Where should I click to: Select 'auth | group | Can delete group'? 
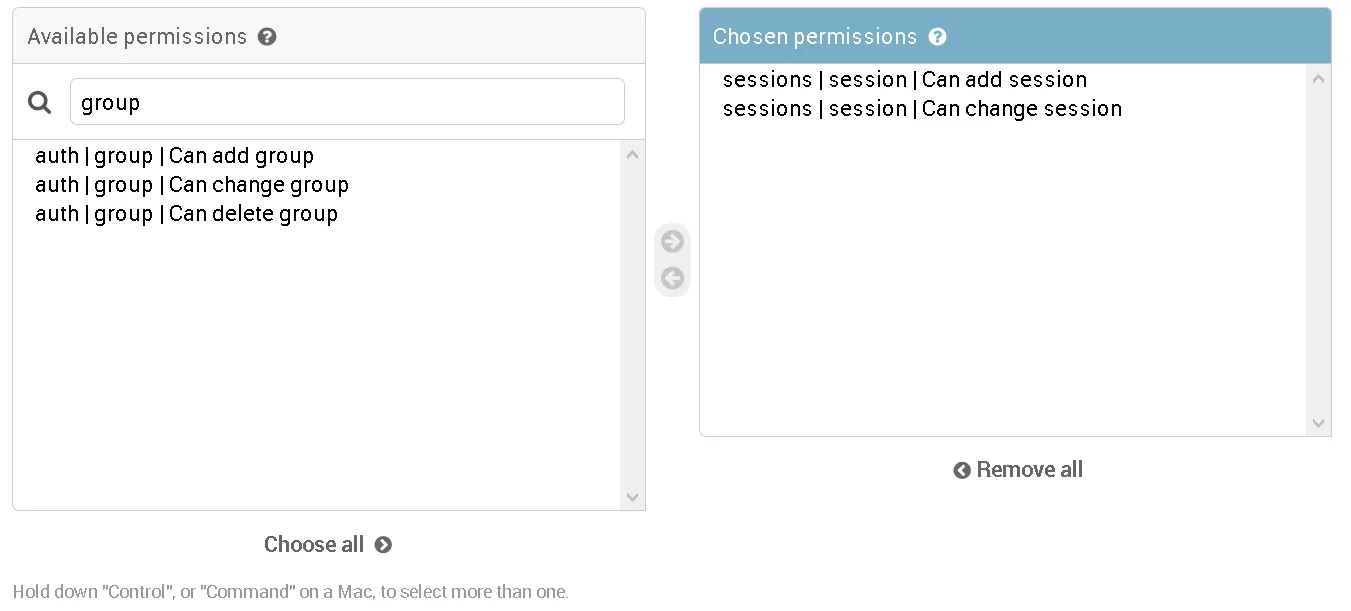point(186,214)
